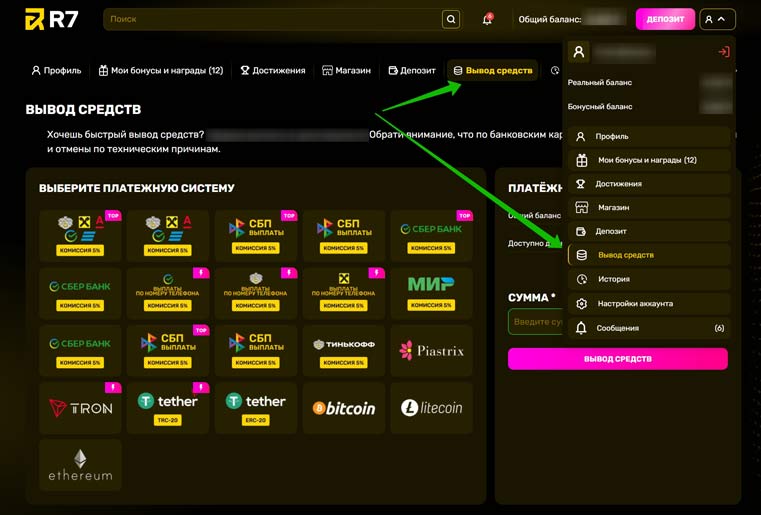Screen dimensions: 761x515
Task: Select Tether TRC-20 payment option
Action: pos(168,407)
